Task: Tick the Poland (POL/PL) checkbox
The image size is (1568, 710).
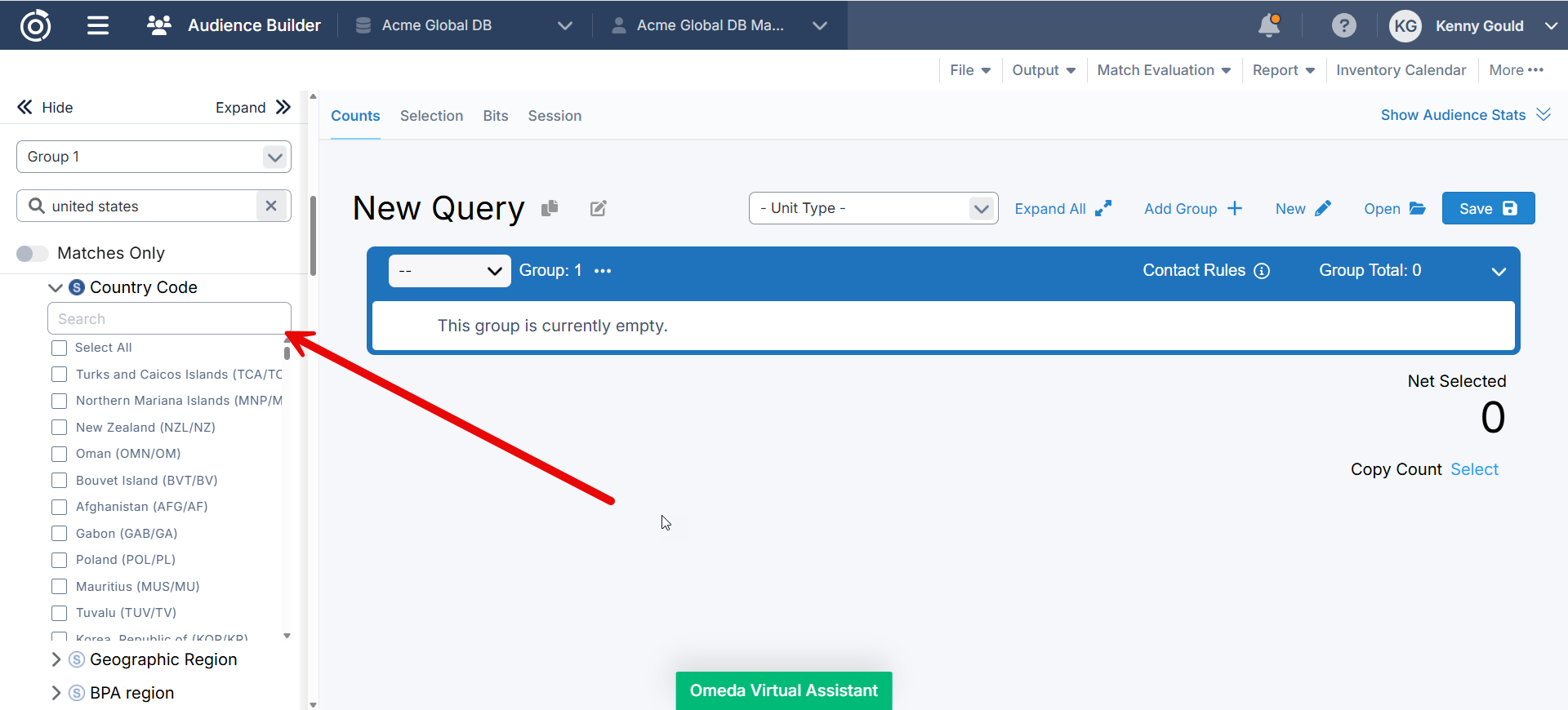Action: point(60,560)
